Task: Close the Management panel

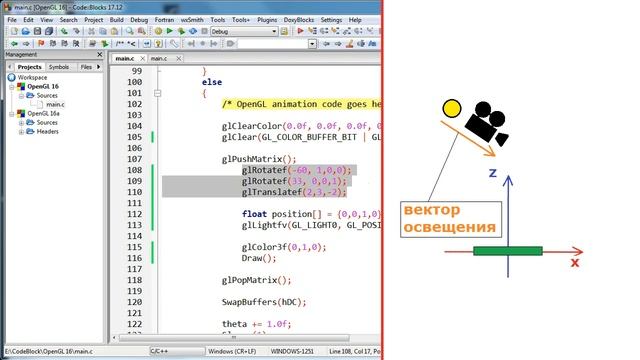Action: [x=100, y=54]
